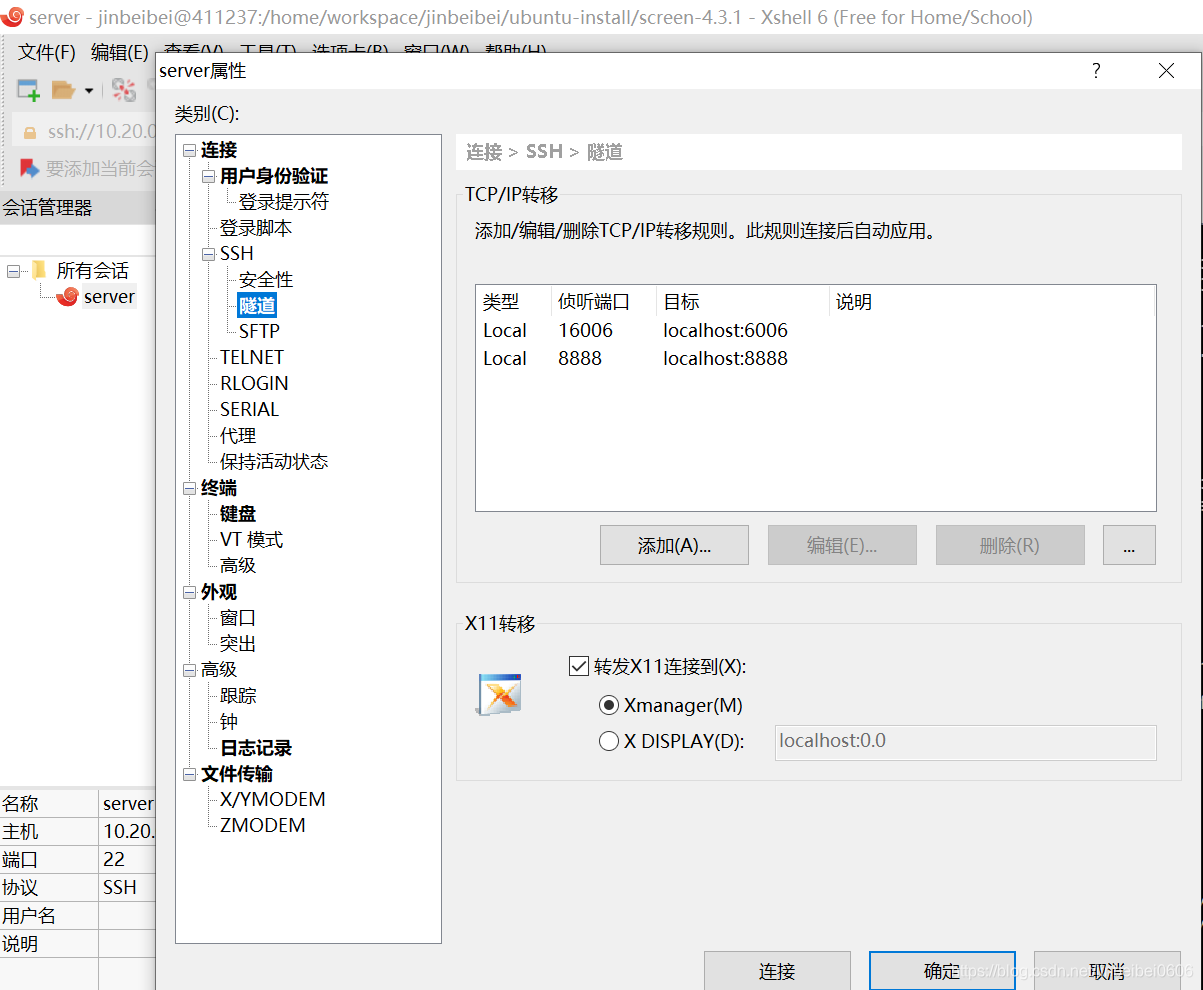Select 高级 under 终端
The width and height of the screenshot is (1203, 990).
click(x=238, y=566)
